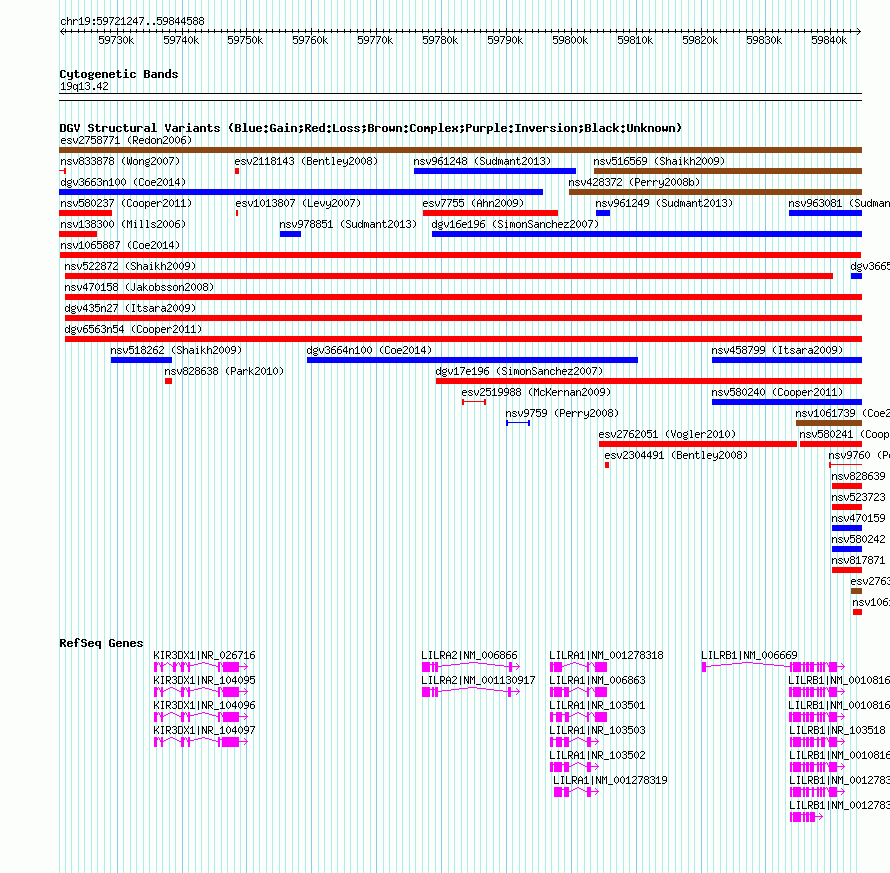Open nsv470158 (Jakobsson2008) variant
Viewport: 890px width, 873px height.
click(139, 287)
